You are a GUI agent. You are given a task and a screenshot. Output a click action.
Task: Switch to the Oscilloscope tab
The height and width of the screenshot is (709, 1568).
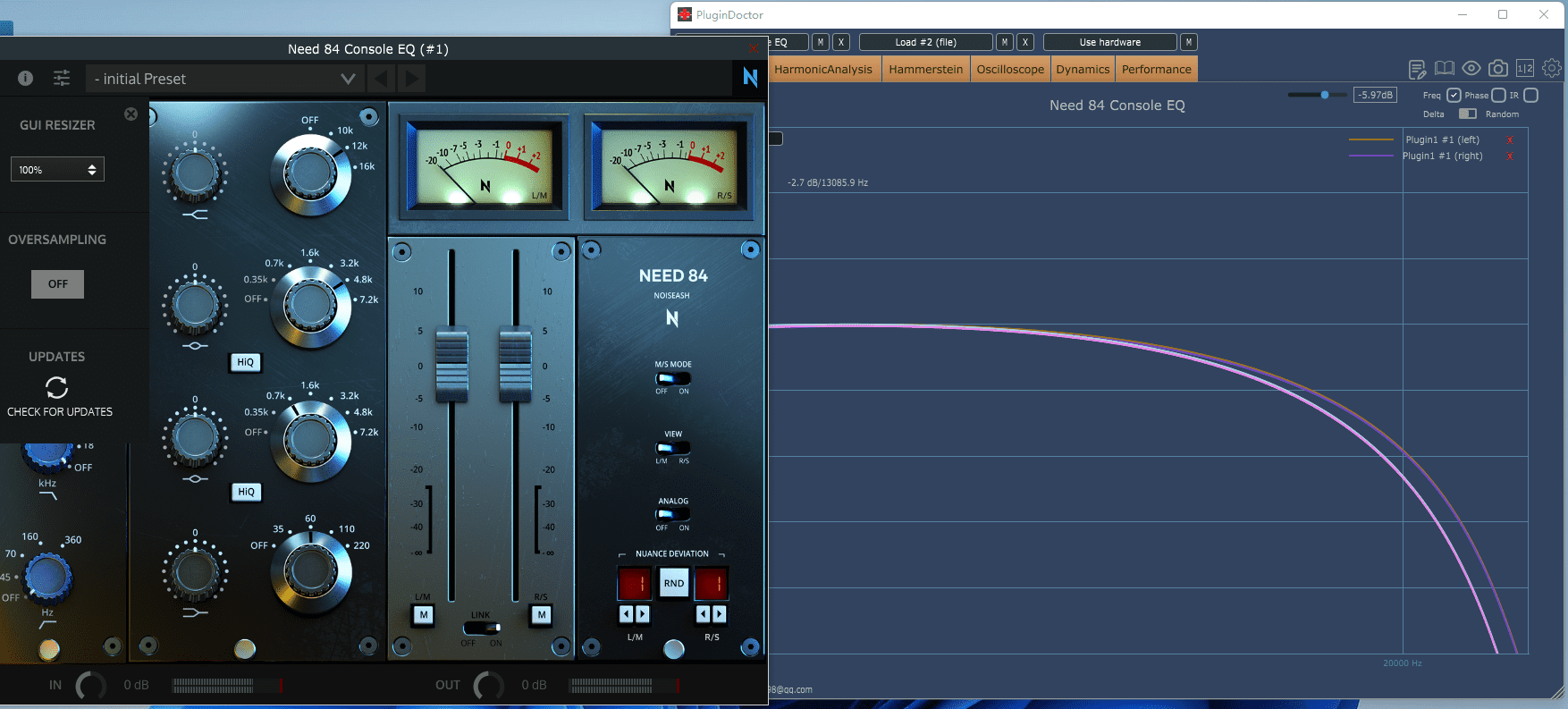[x=1010, y=70]
